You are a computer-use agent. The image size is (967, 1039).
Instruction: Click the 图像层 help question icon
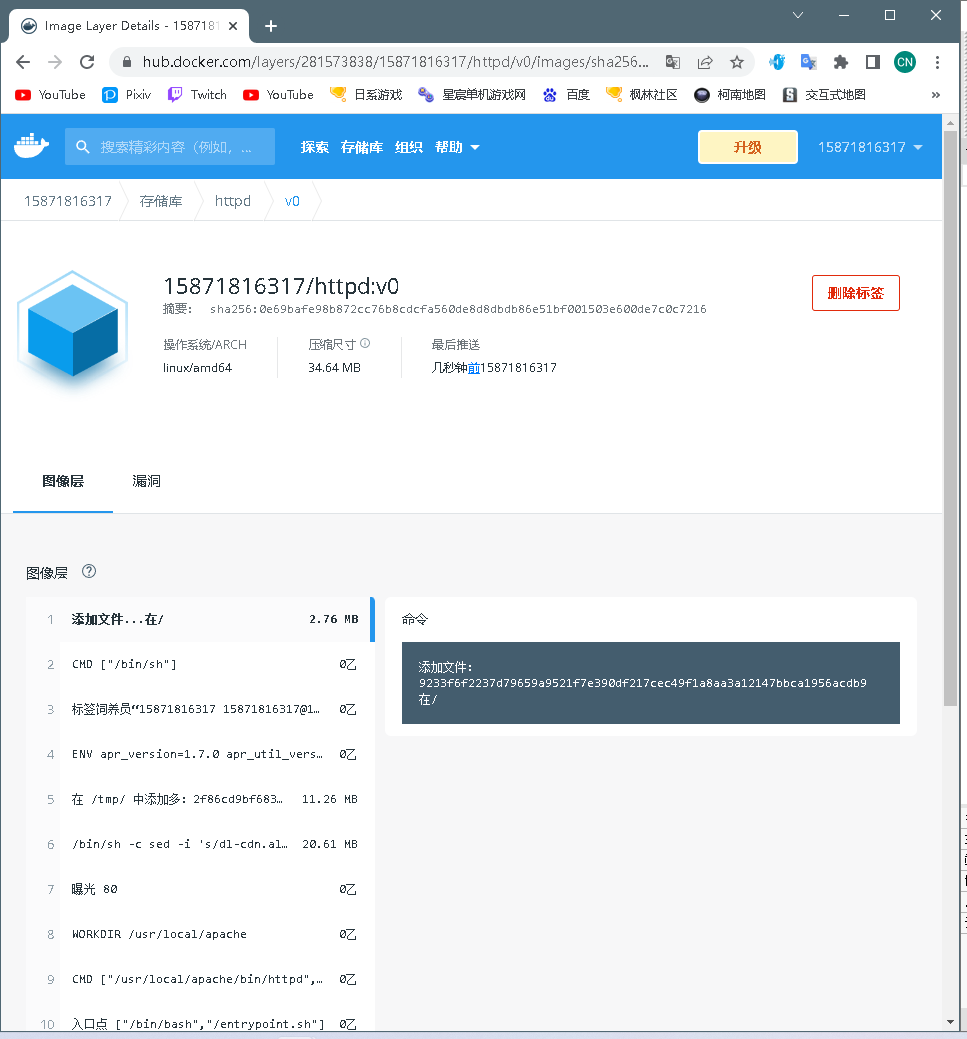(x=89, y=571)
